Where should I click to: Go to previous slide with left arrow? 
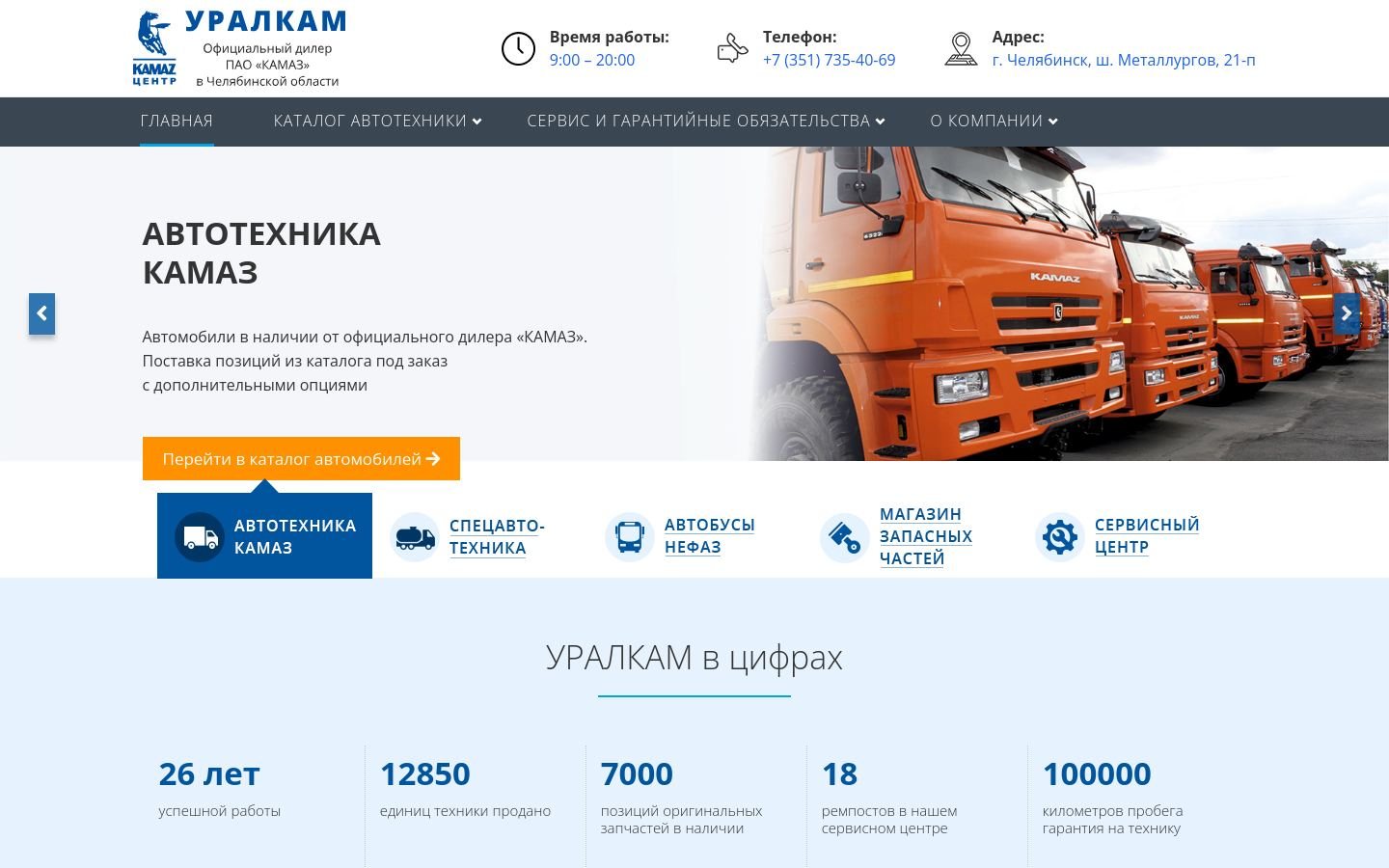[41, 313]
